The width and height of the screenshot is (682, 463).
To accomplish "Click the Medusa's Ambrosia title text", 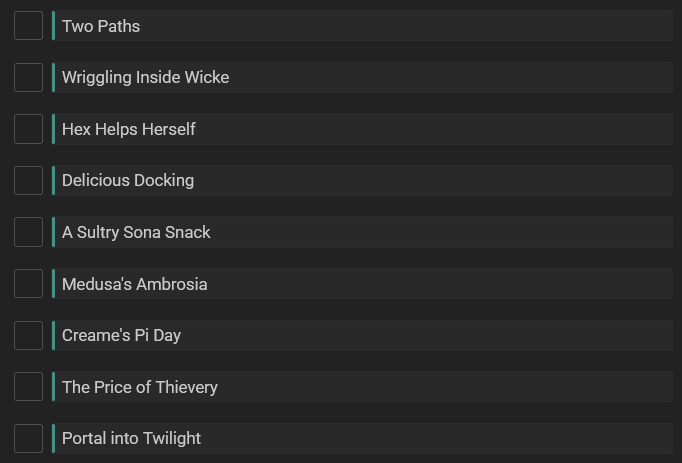I will coord(134,284).
